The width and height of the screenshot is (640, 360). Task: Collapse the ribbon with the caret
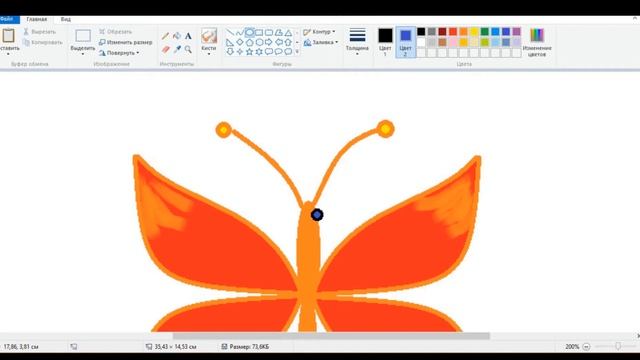tap(635, 19)
